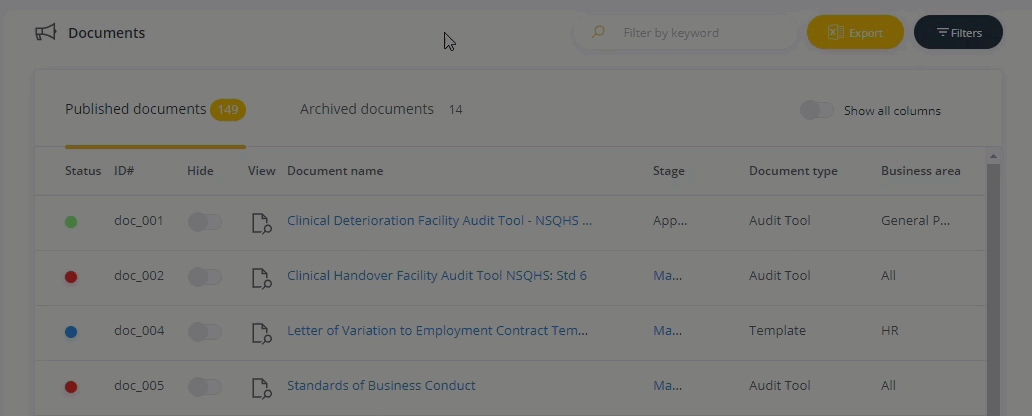Open Standards of Business Conduct link

(381, 386)
